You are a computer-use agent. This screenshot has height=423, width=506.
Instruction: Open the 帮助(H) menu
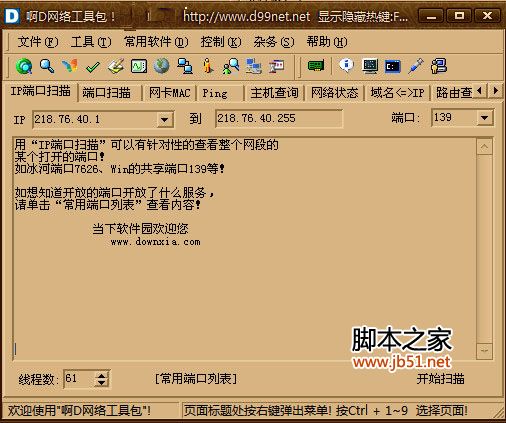pyautogui.click(x=327, y=42)
